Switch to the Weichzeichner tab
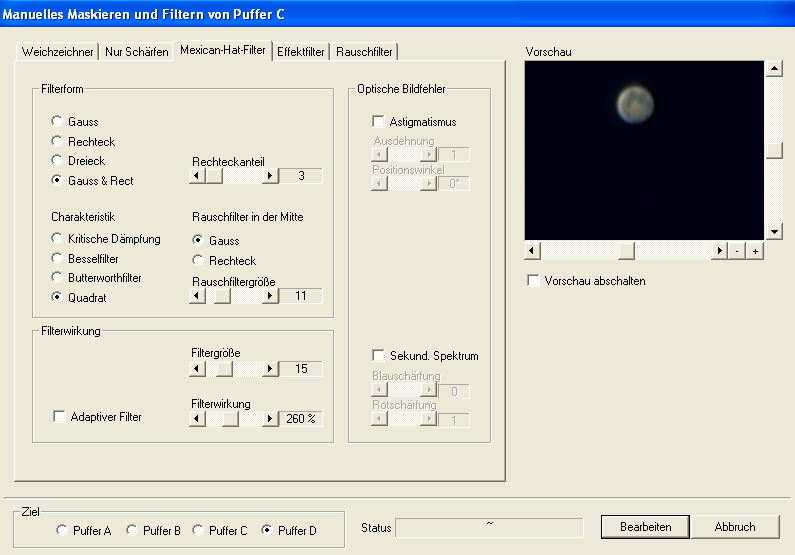 [x=58, y=52]
